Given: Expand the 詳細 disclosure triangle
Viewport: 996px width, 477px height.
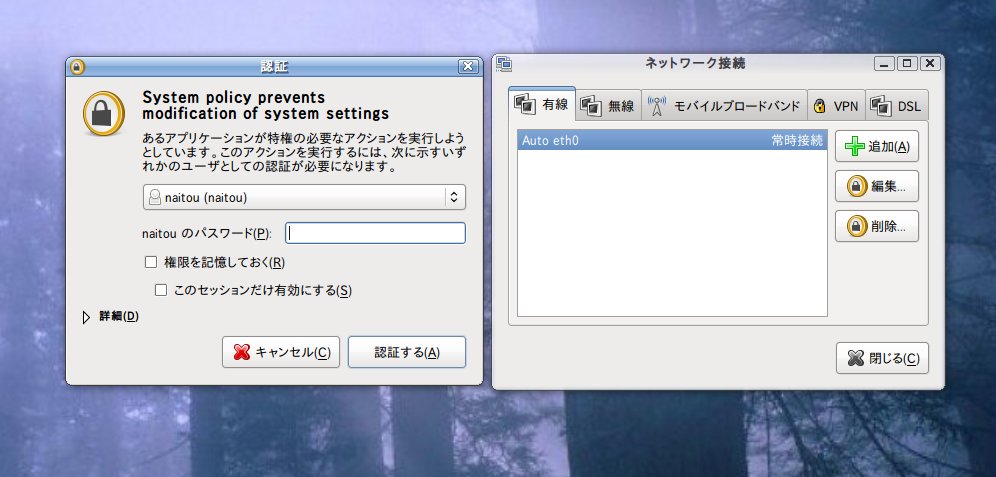Looking at the screenshot, I should click(86, 317).
